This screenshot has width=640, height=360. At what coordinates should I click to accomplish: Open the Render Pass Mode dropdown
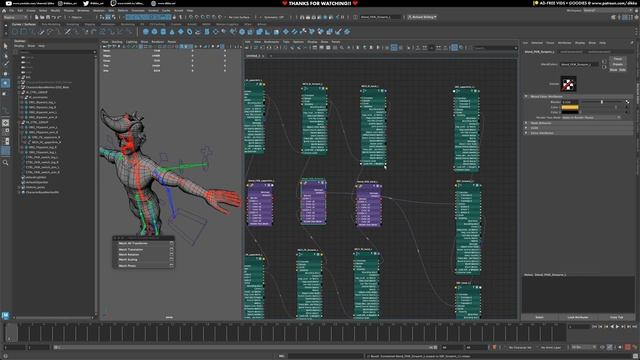(x=591, y=117)
